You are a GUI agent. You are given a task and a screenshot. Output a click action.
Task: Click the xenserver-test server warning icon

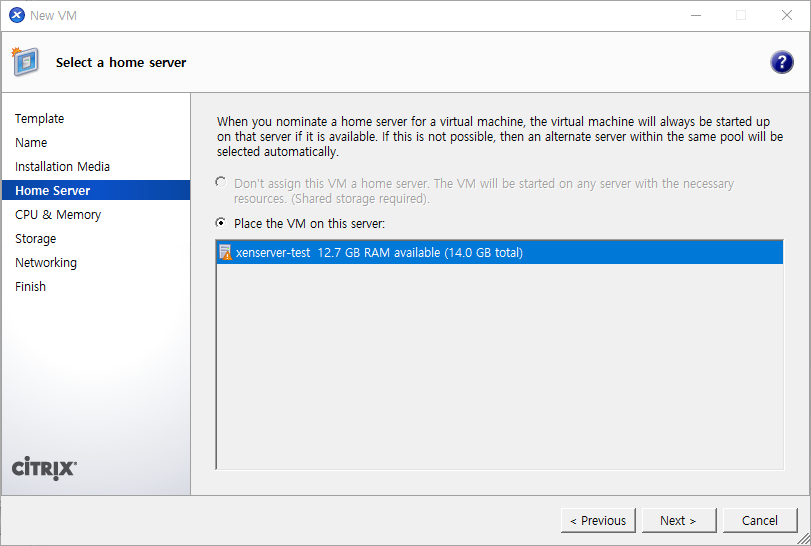226,252
